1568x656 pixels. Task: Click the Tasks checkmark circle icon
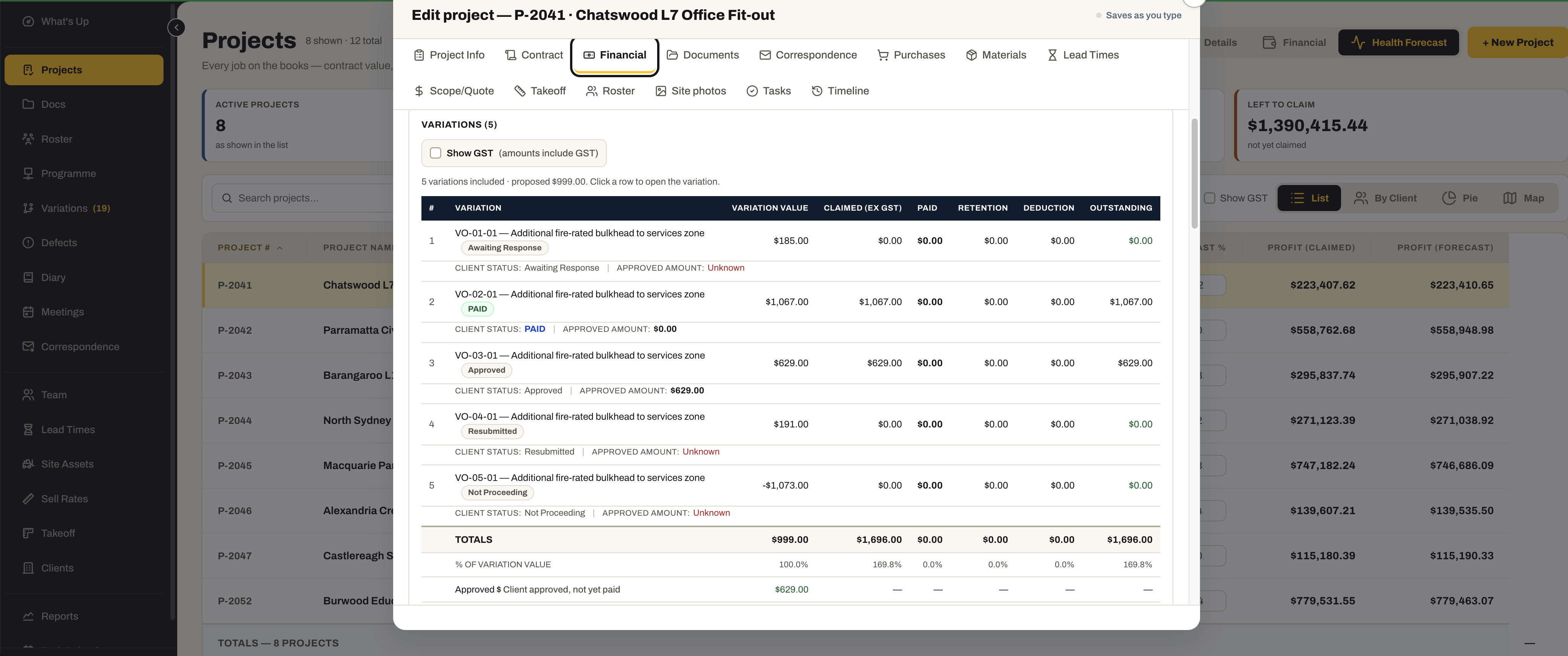752,91
